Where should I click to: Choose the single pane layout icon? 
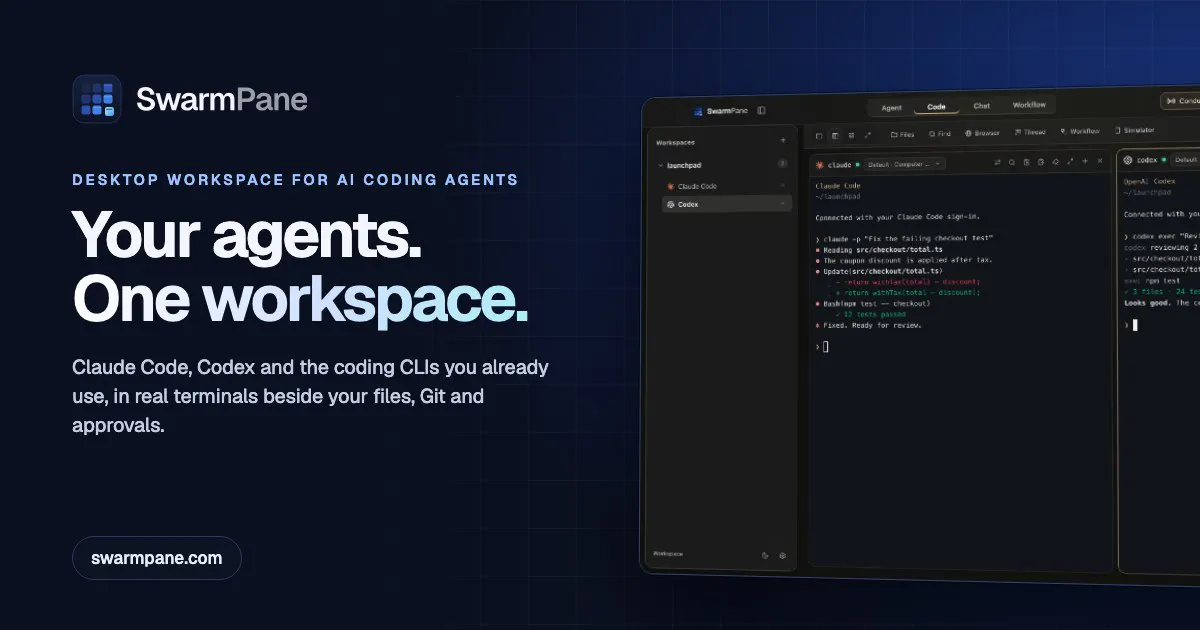pos(819,136)
